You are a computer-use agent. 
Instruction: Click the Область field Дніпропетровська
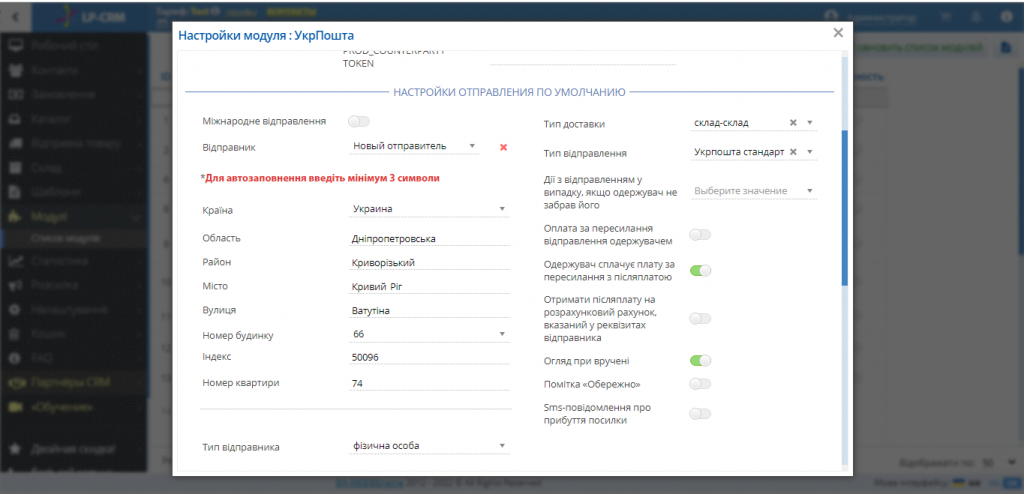428,239
